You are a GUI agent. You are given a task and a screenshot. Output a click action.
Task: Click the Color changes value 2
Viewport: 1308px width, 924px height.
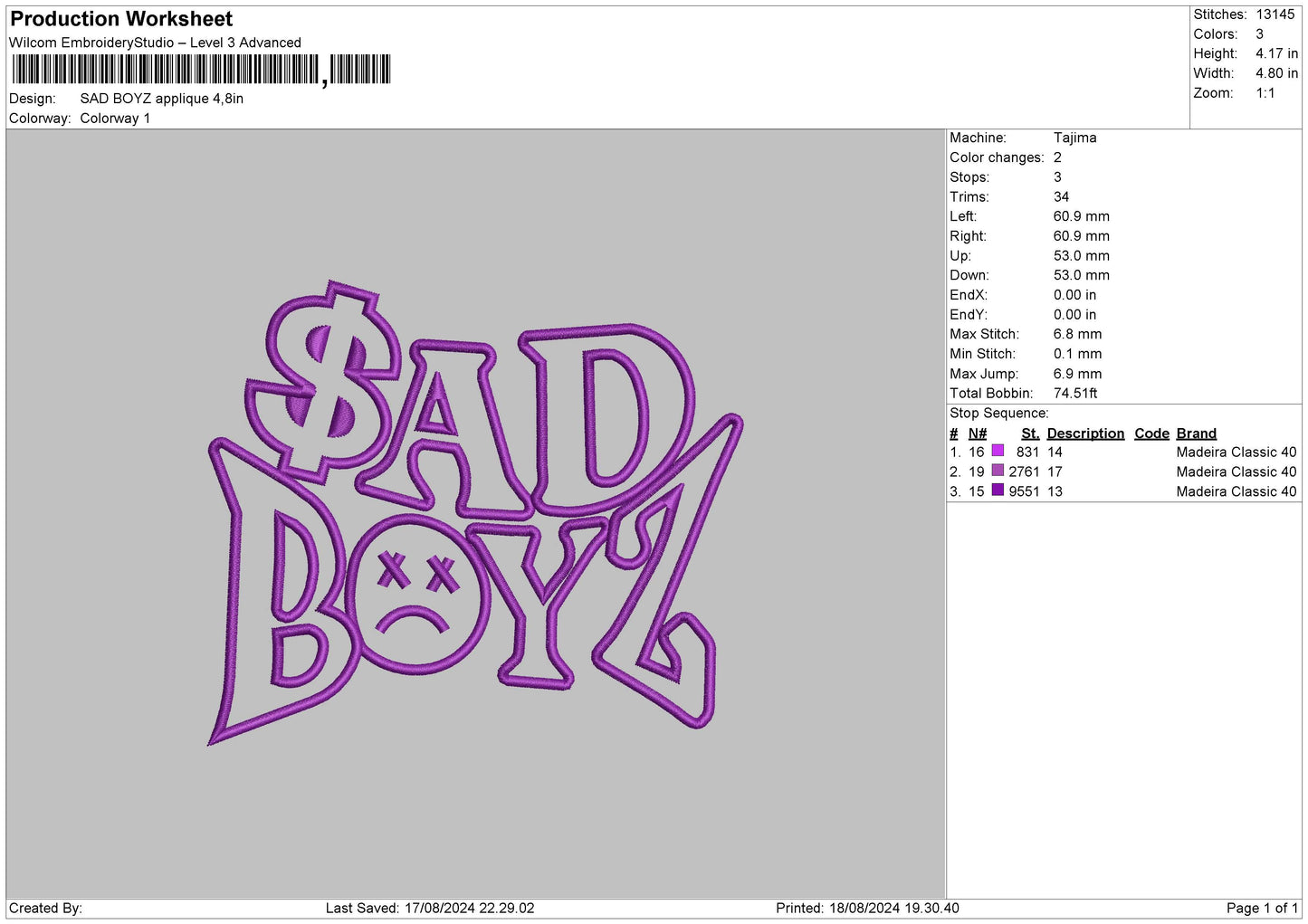[1057, 157]
